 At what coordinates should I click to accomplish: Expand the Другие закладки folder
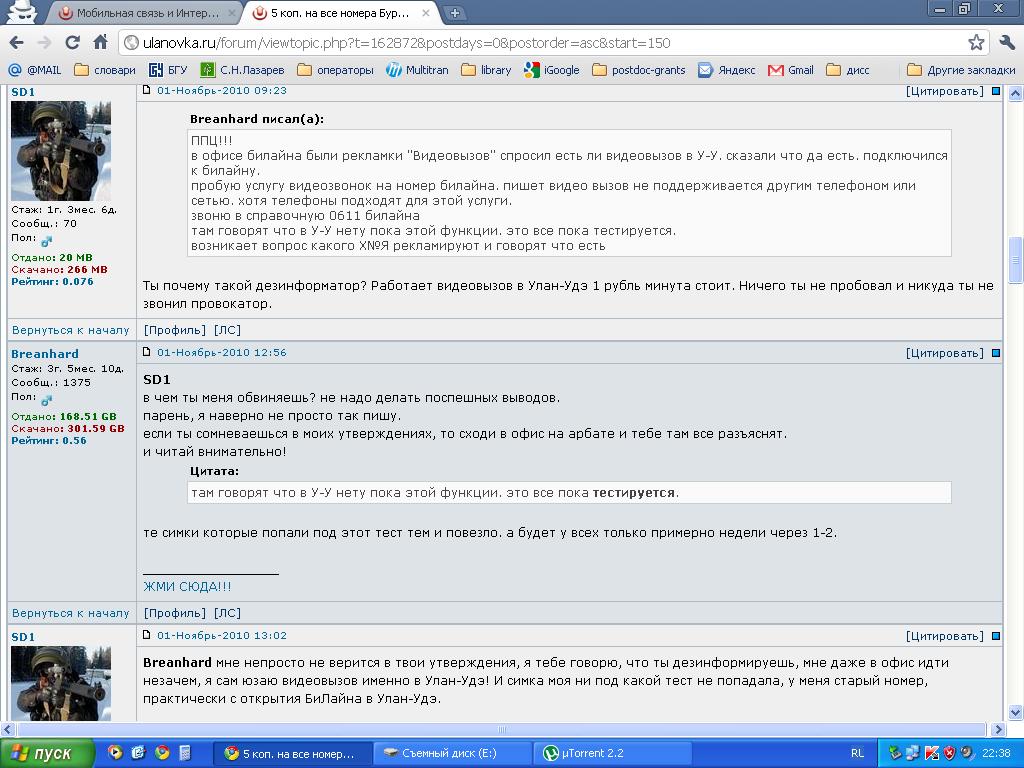click(x=961, y=70)
